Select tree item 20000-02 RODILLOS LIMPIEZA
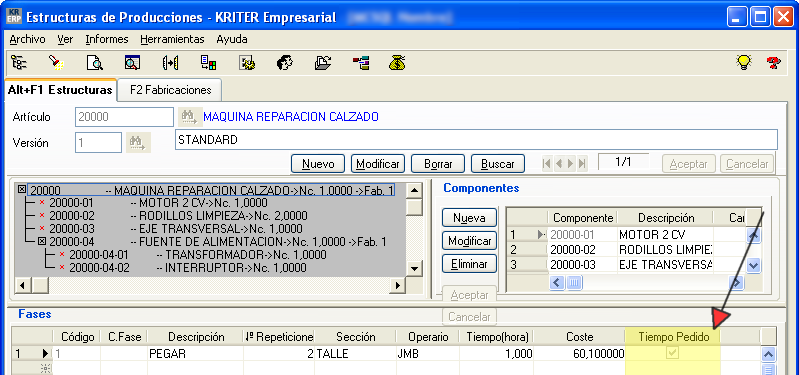The height and width of the screenshot is (375, 799). point(178,216)
